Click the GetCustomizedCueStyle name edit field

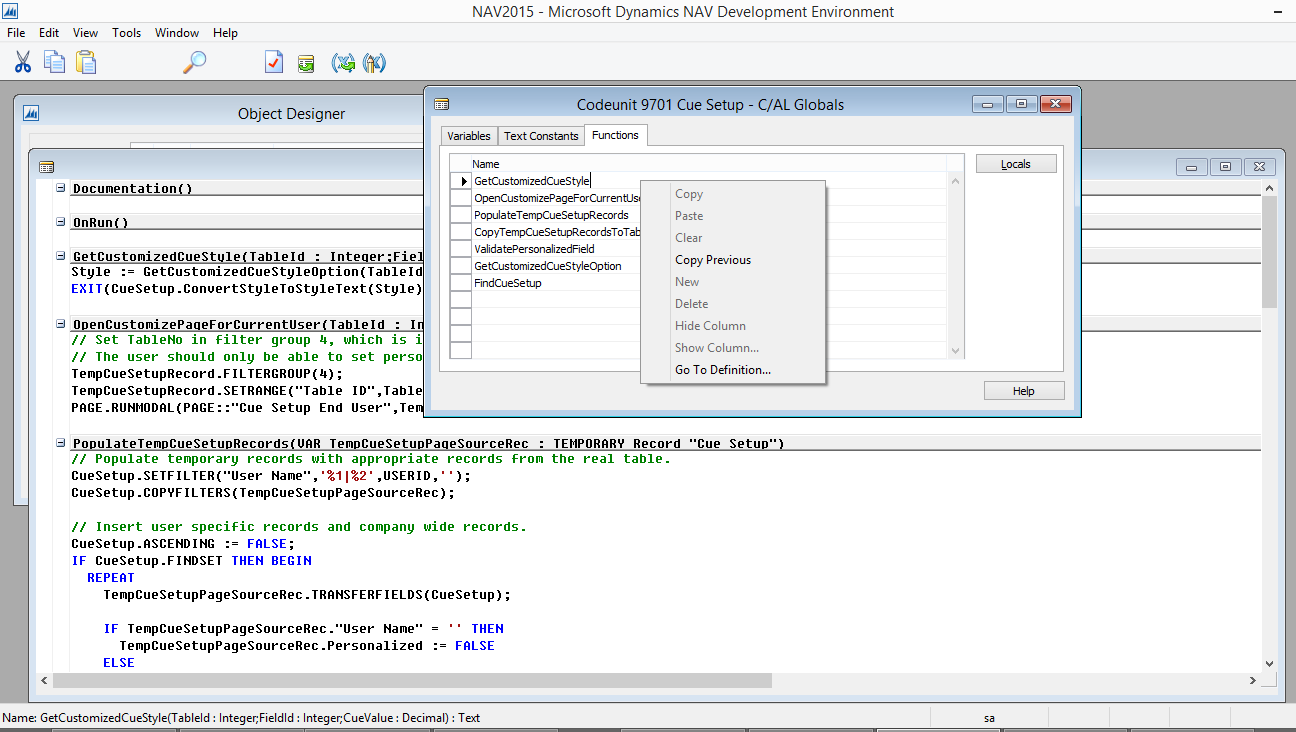pyautogui.click(x=556, y=181)
